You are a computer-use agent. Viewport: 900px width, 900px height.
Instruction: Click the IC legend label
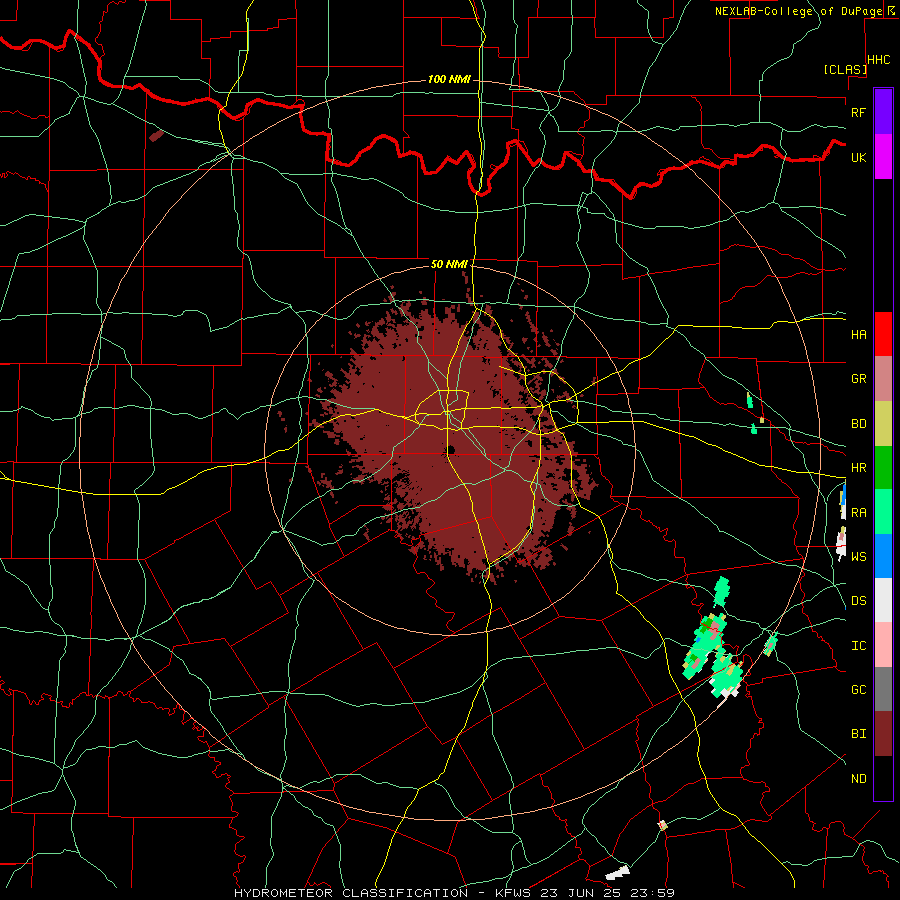pyautogui.click(x=858, y=645)
